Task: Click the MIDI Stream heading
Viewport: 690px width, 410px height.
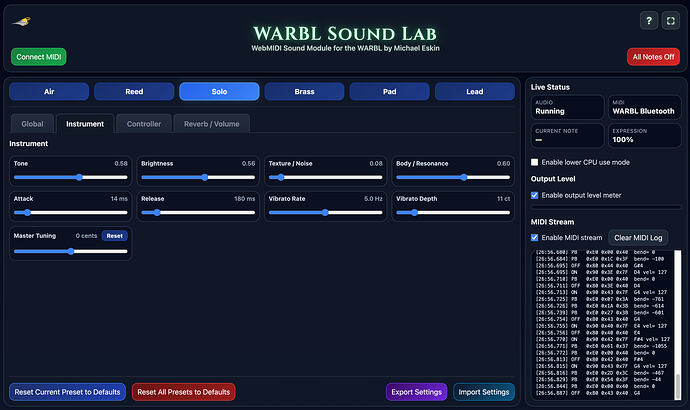Action: (552, 222)
